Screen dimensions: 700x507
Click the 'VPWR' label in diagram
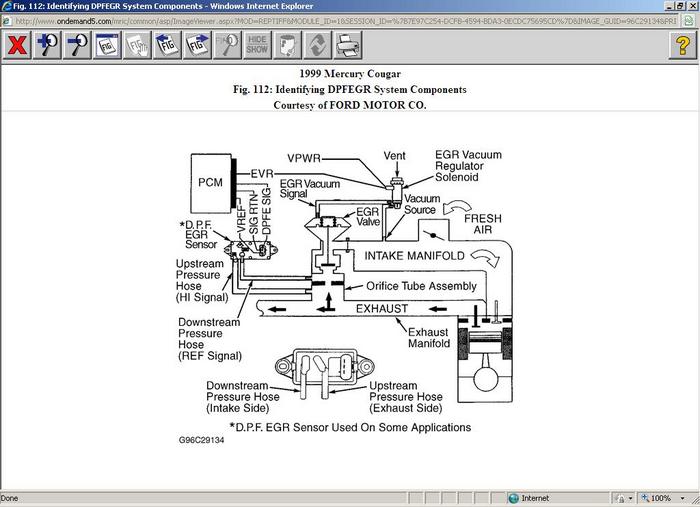[304, 158]
